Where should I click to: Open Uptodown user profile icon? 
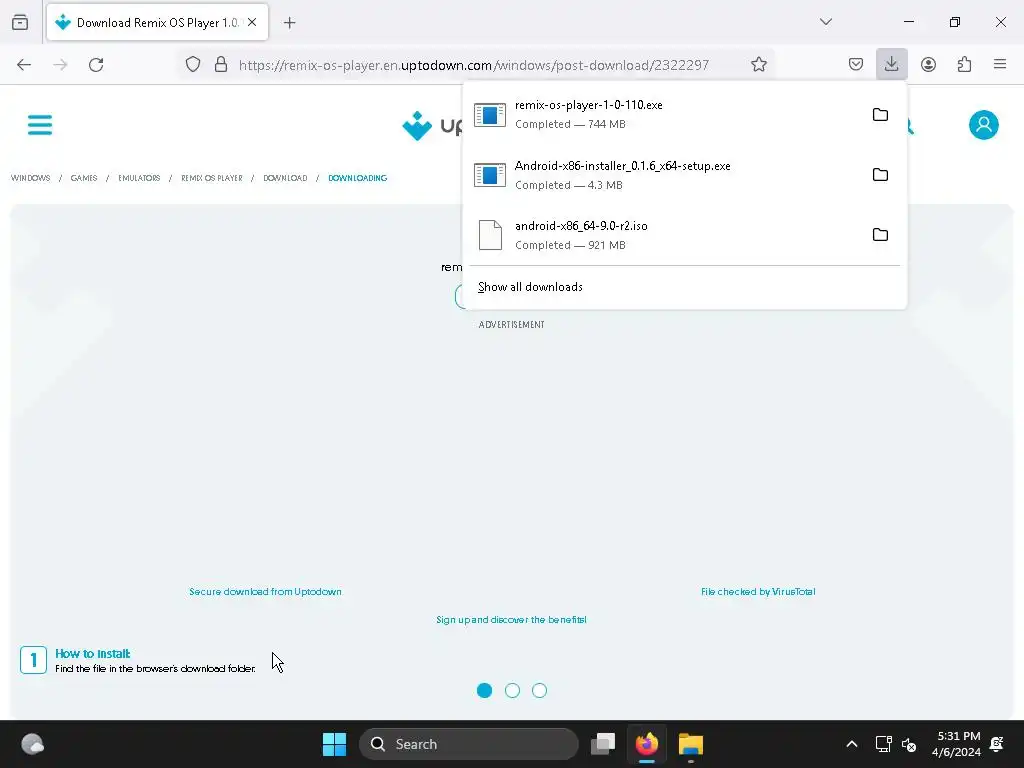point(984,125)
